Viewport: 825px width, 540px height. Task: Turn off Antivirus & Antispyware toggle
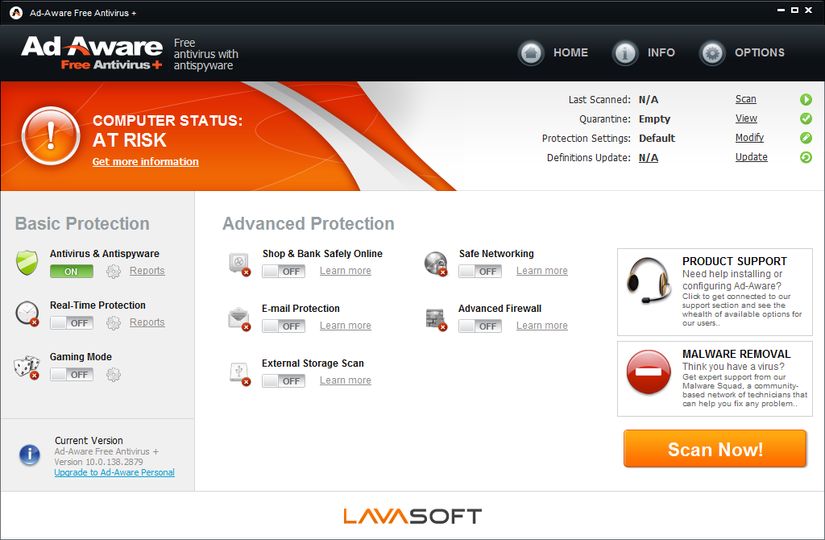tap(71, 271)
